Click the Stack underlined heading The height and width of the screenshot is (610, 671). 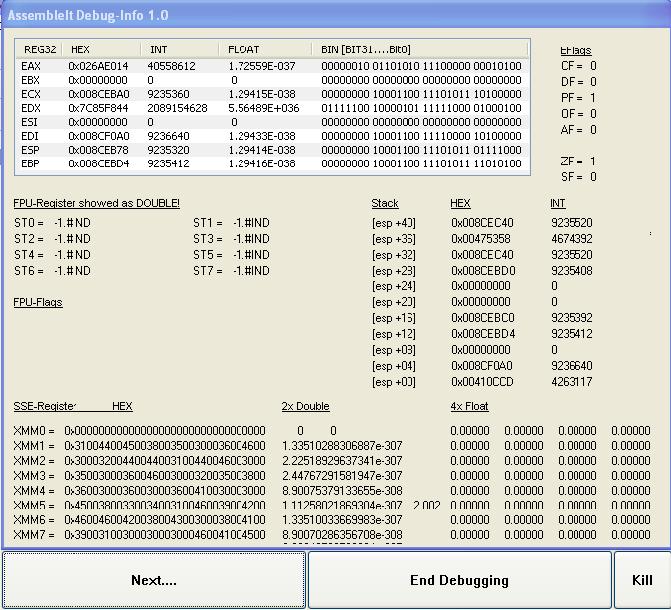[385, 204]
